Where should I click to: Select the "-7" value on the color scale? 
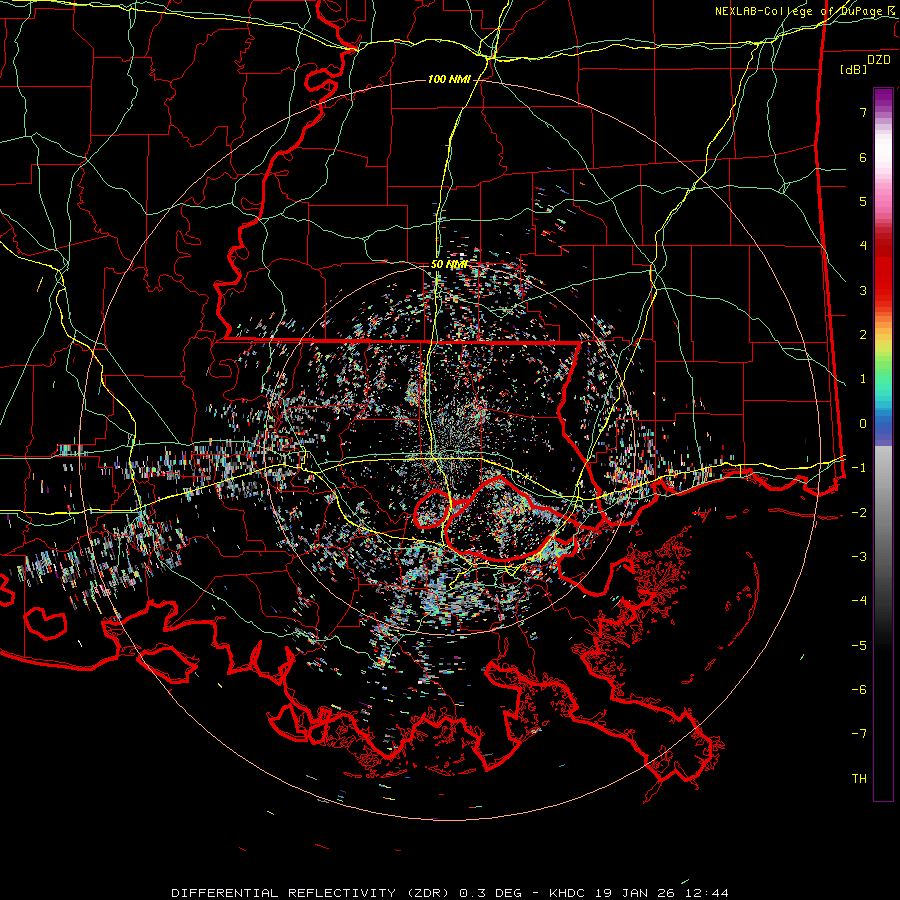[859, 734]
